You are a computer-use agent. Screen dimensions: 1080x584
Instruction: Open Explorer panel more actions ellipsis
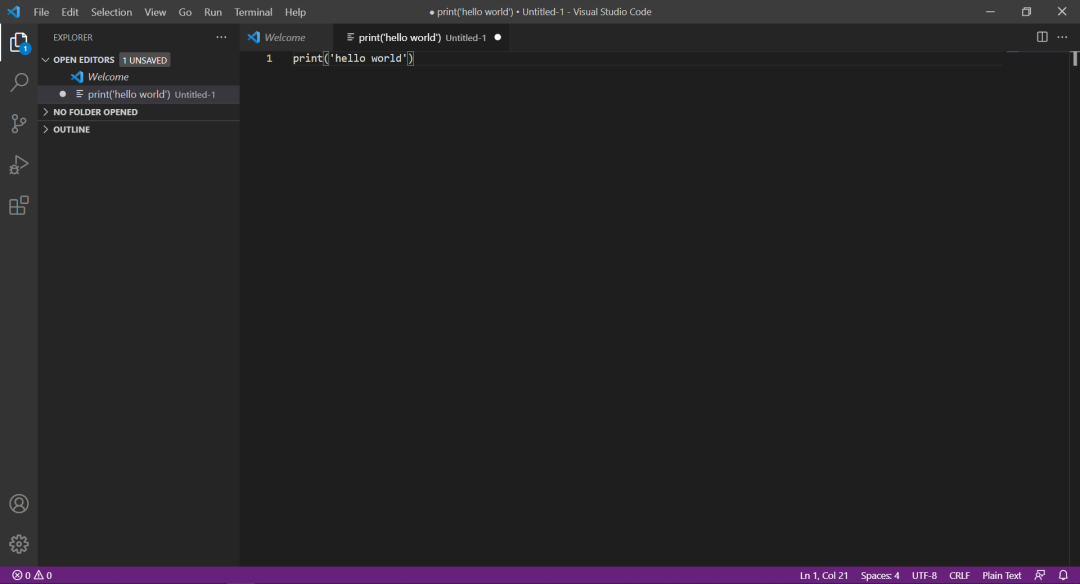[x=221, y=37]
